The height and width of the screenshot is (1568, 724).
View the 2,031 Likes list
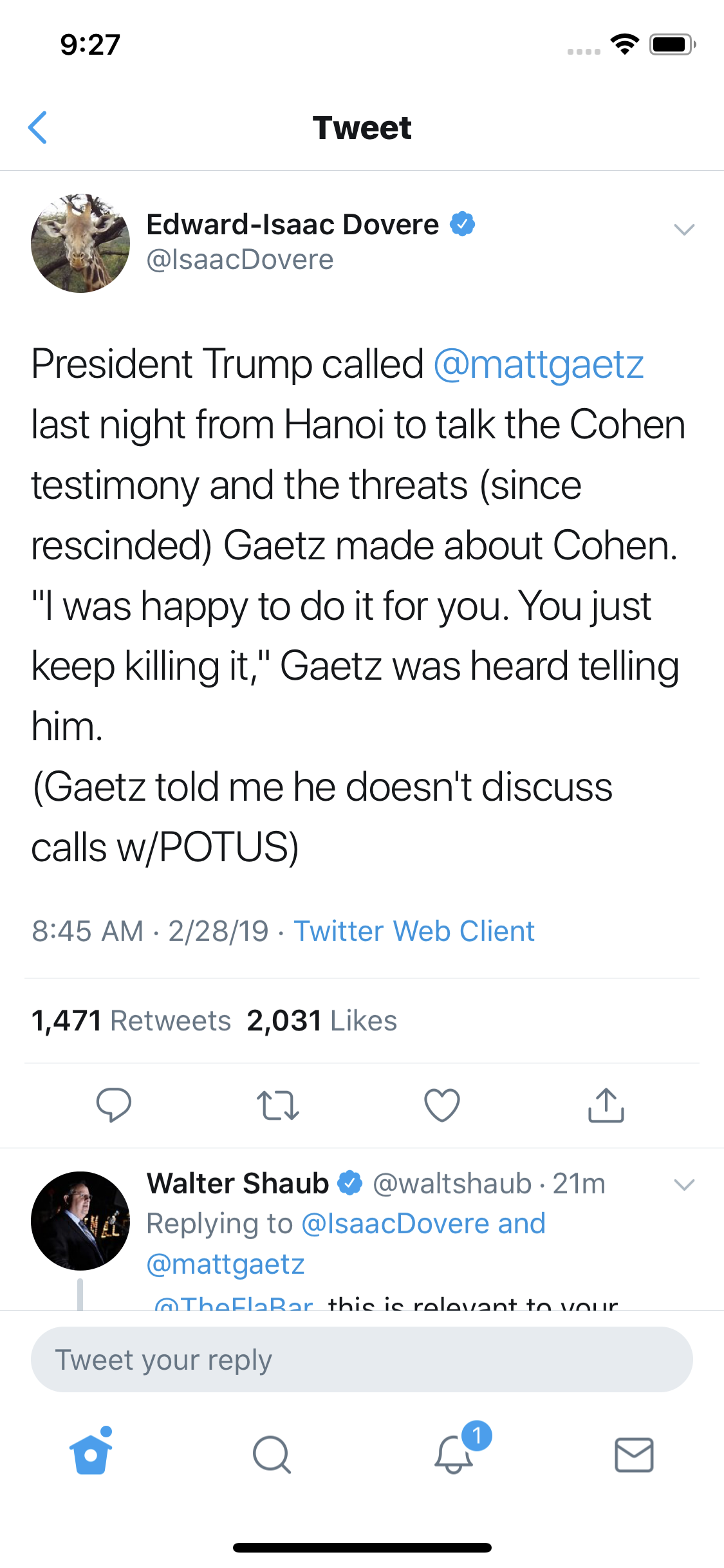[x=322, y=1021]
